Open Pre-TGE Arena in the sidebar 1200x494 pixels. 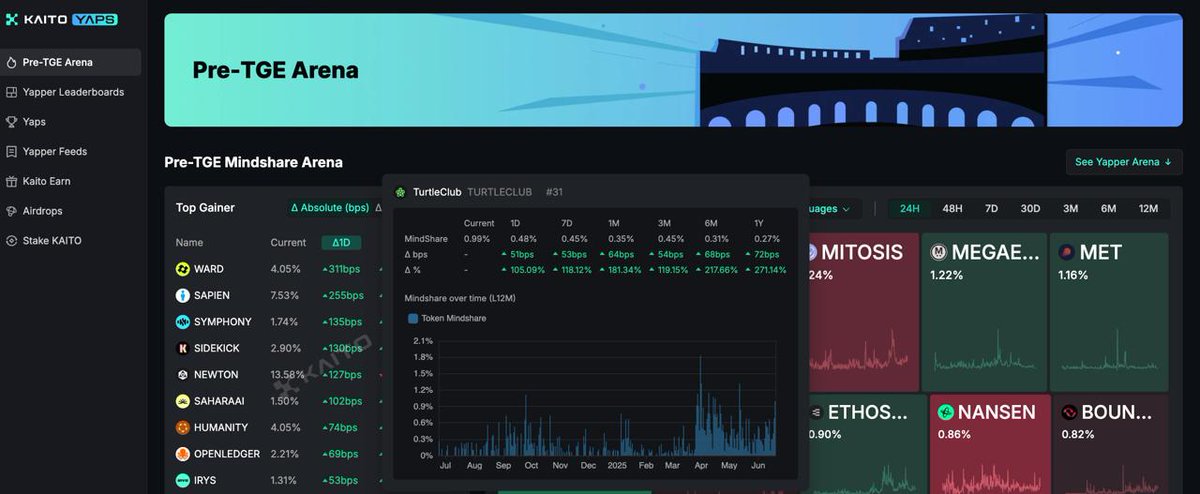tap(71, 62)
